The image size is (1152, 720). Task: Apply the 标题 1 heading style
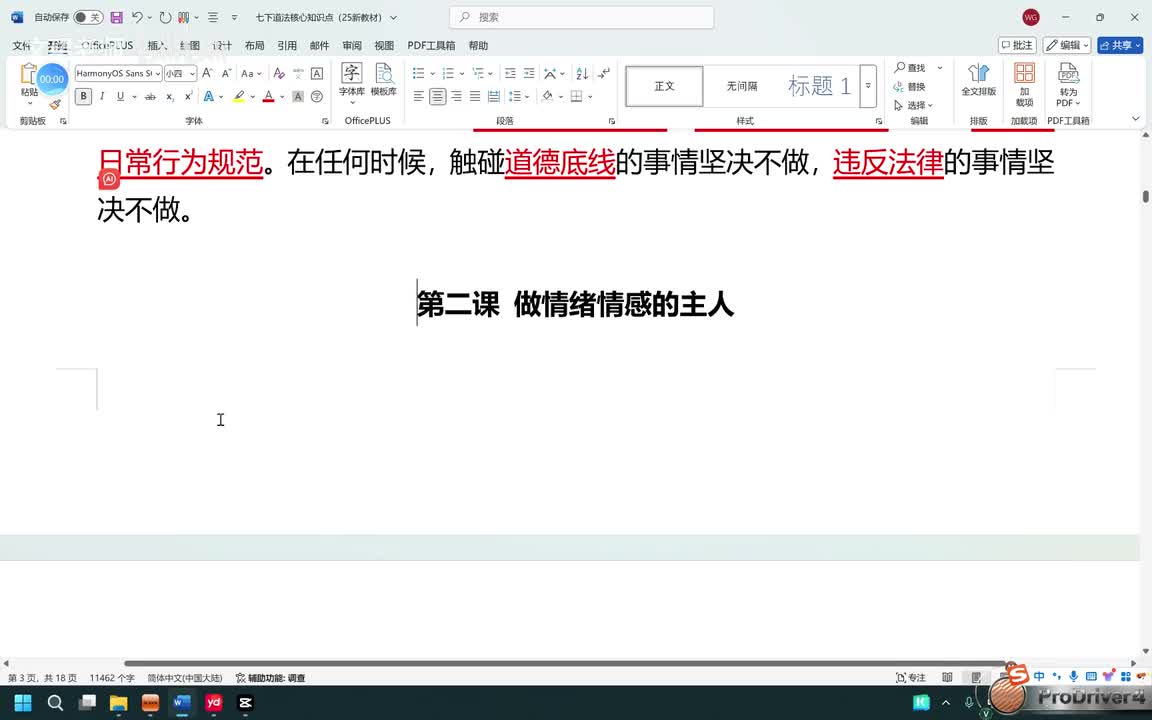818,86
